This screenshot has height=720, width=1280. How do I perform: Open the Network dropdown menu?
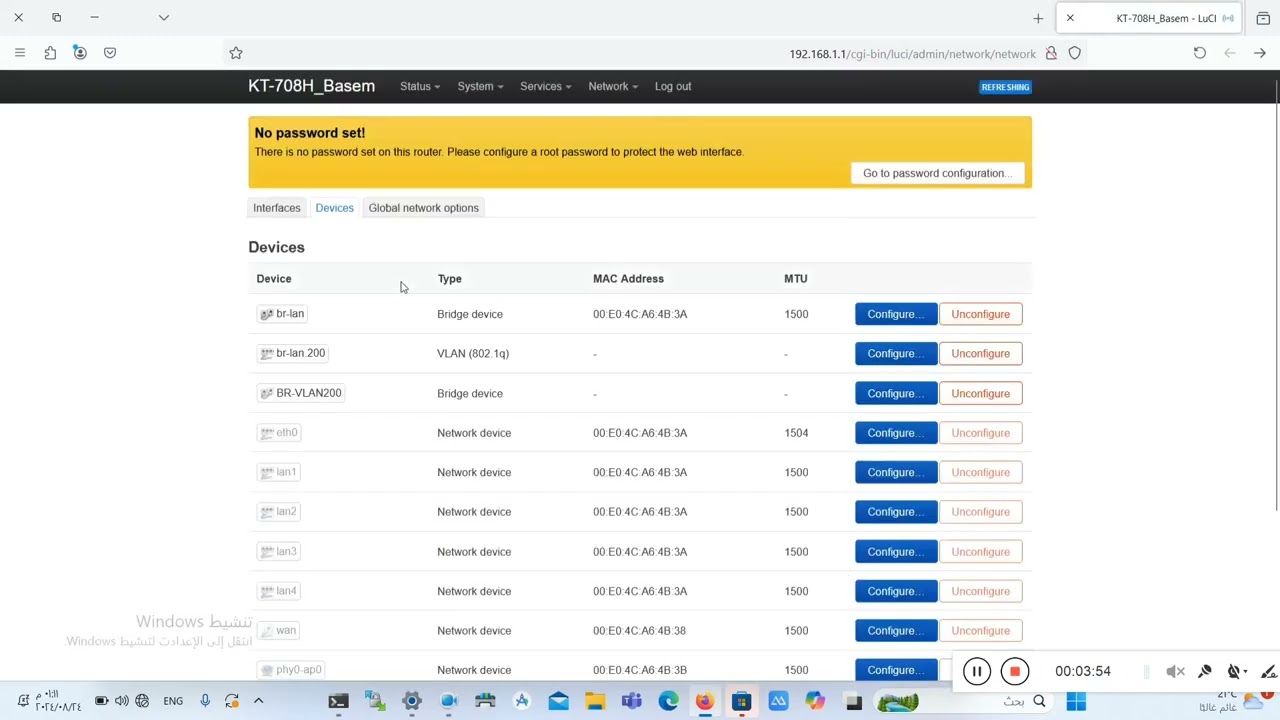click(x=613, y=86)
